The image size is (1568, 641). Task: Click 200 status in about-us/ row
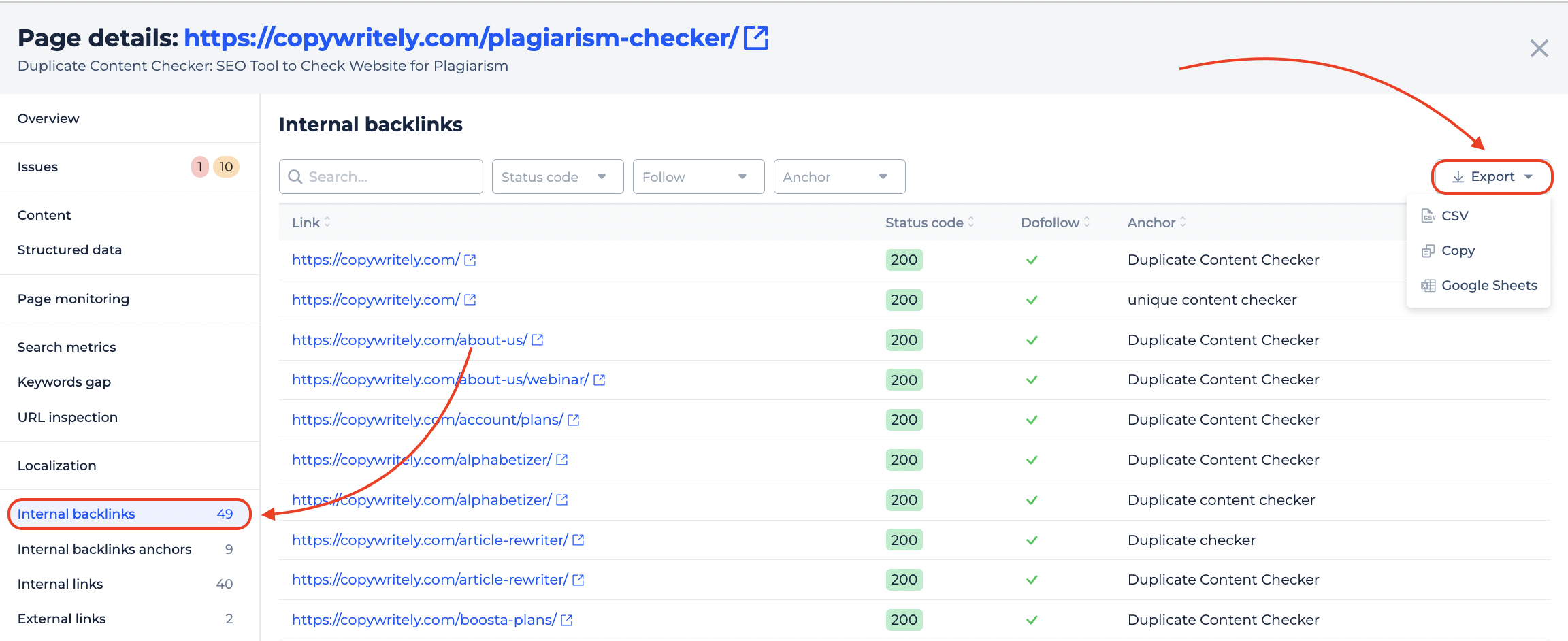pyautogui.click(x=904, y=340)
